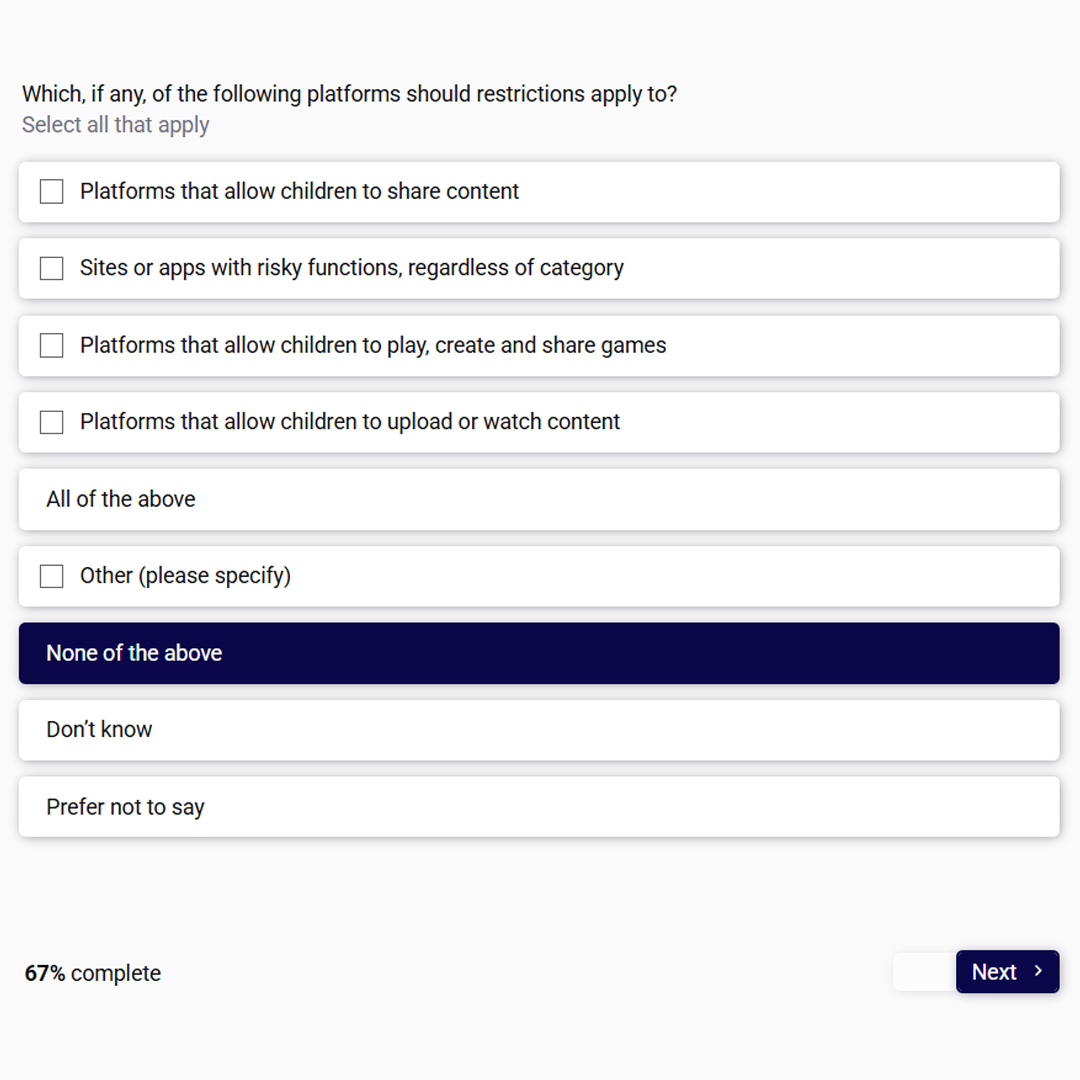The image size is (1080, 1080).
Task: Click the 'Other (please specify)' label text
Action: tap(185, 575)
